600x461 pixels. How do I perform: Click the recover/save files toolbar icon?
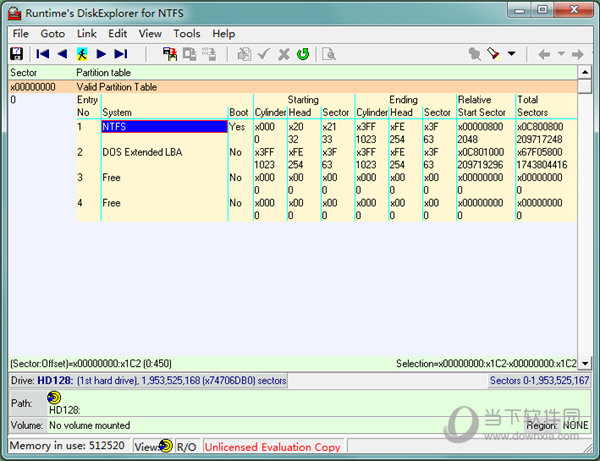point(170,54)
